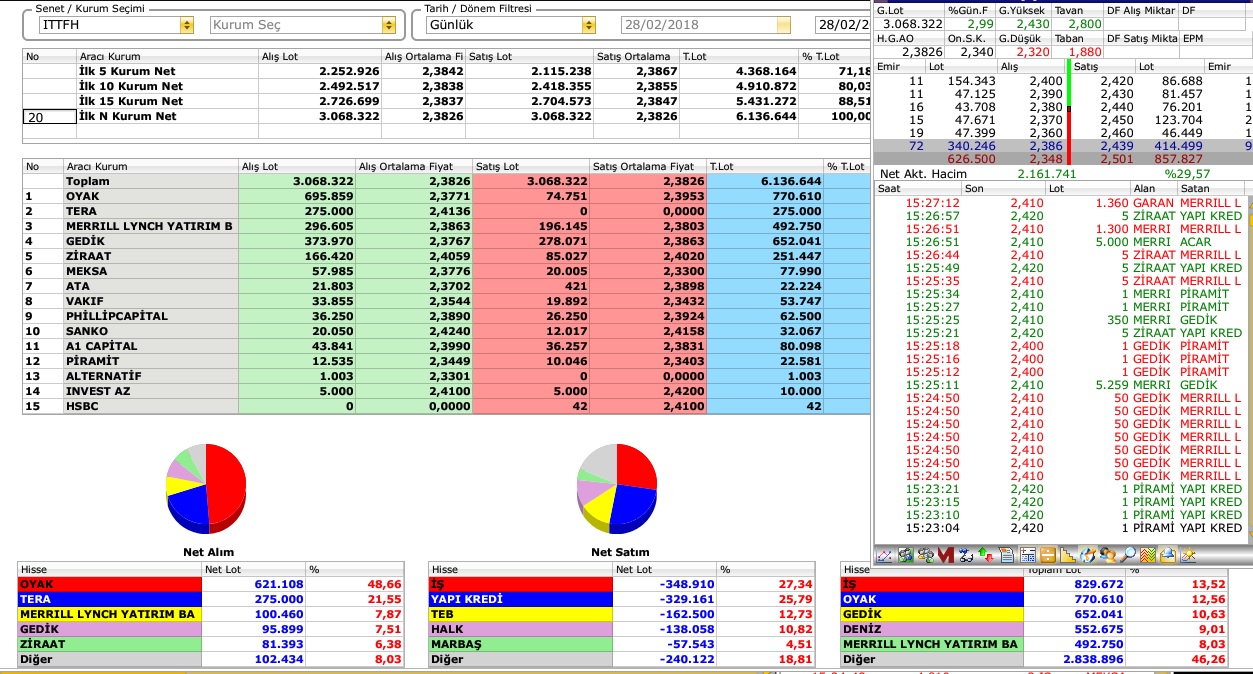Screen dimensions: 1253x674
Task: Click the yellow staircase icon
Action: tap(1068, 555)
